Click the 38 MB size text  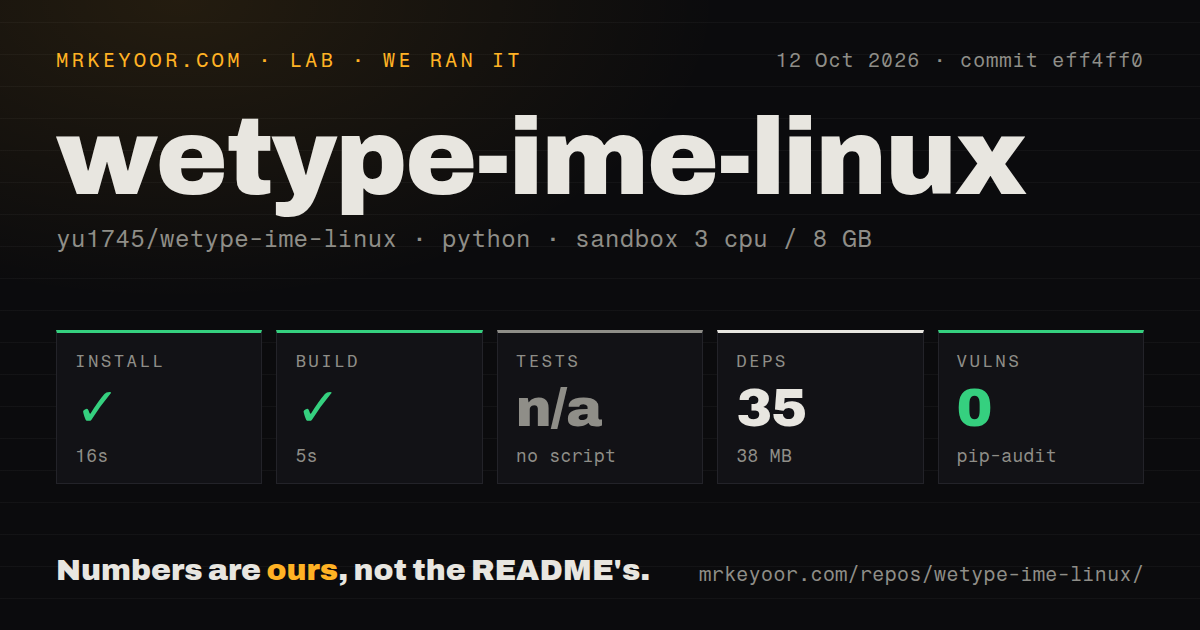(x=764, y=456)
